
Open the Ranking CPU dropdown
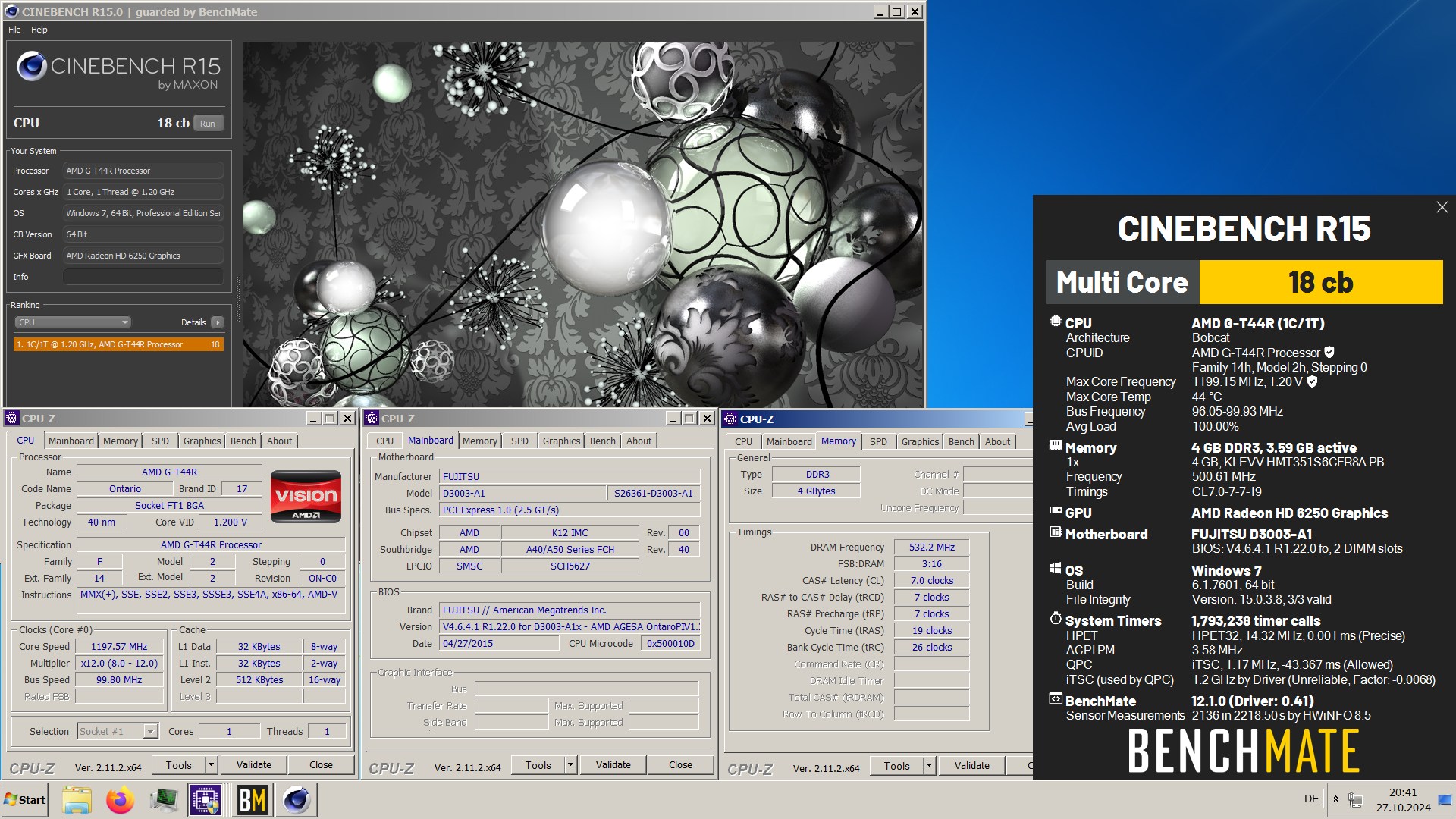[x=73, y=322]
